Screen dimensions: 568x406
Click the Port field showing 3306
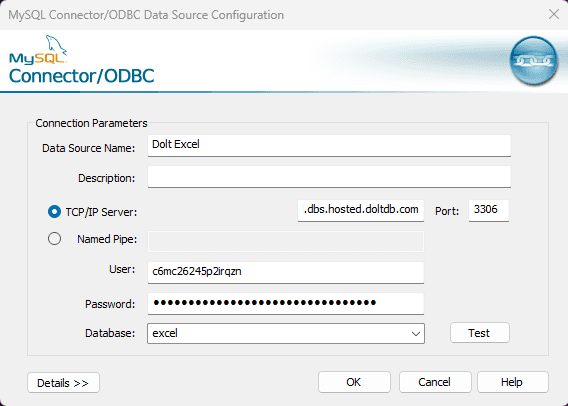point(489,210)
